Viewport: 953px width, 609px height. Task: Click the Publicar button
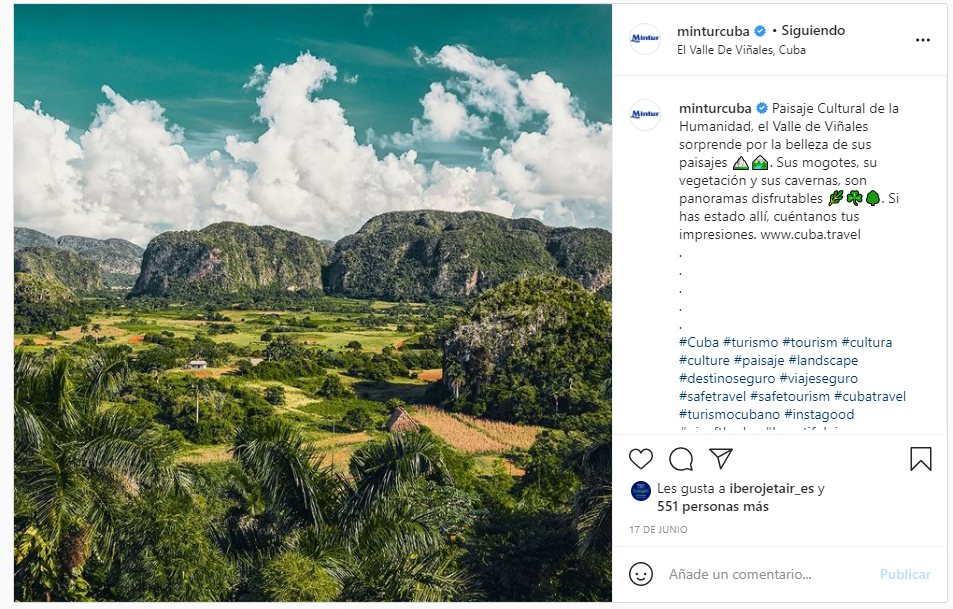[905, 574]
